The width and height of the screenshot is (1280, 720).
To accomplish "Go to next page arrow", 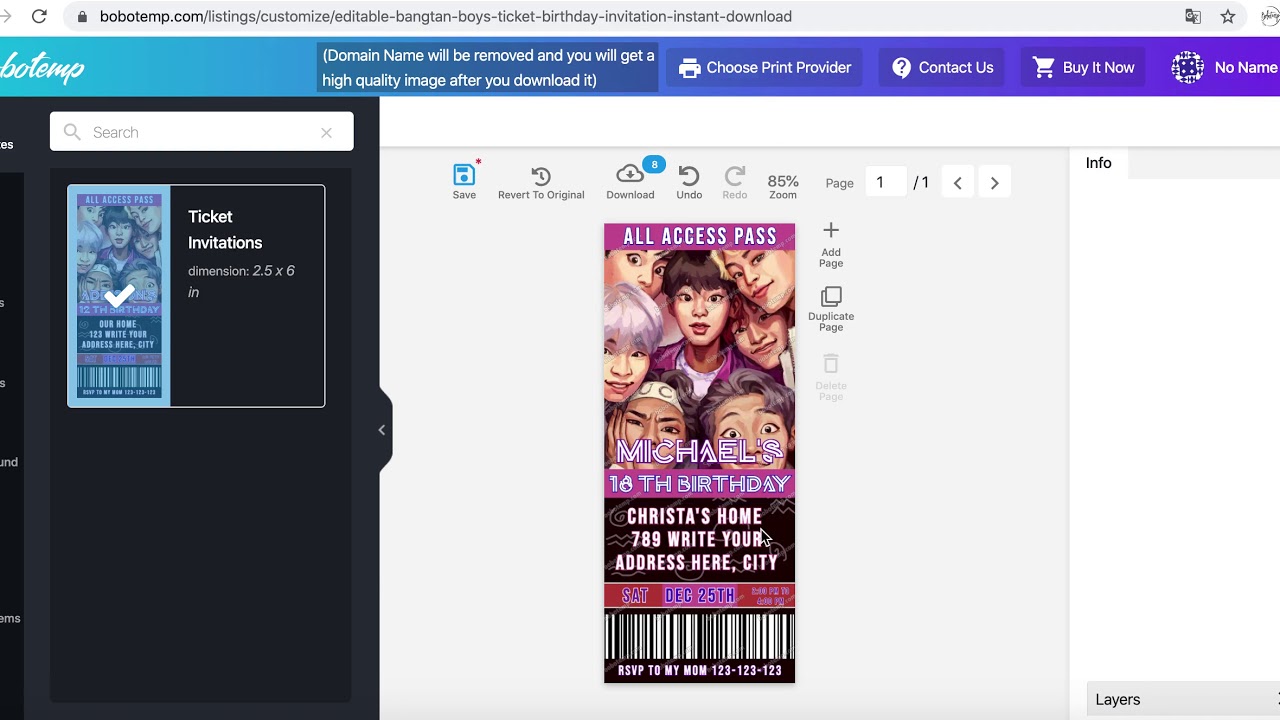I will point(994,183).
